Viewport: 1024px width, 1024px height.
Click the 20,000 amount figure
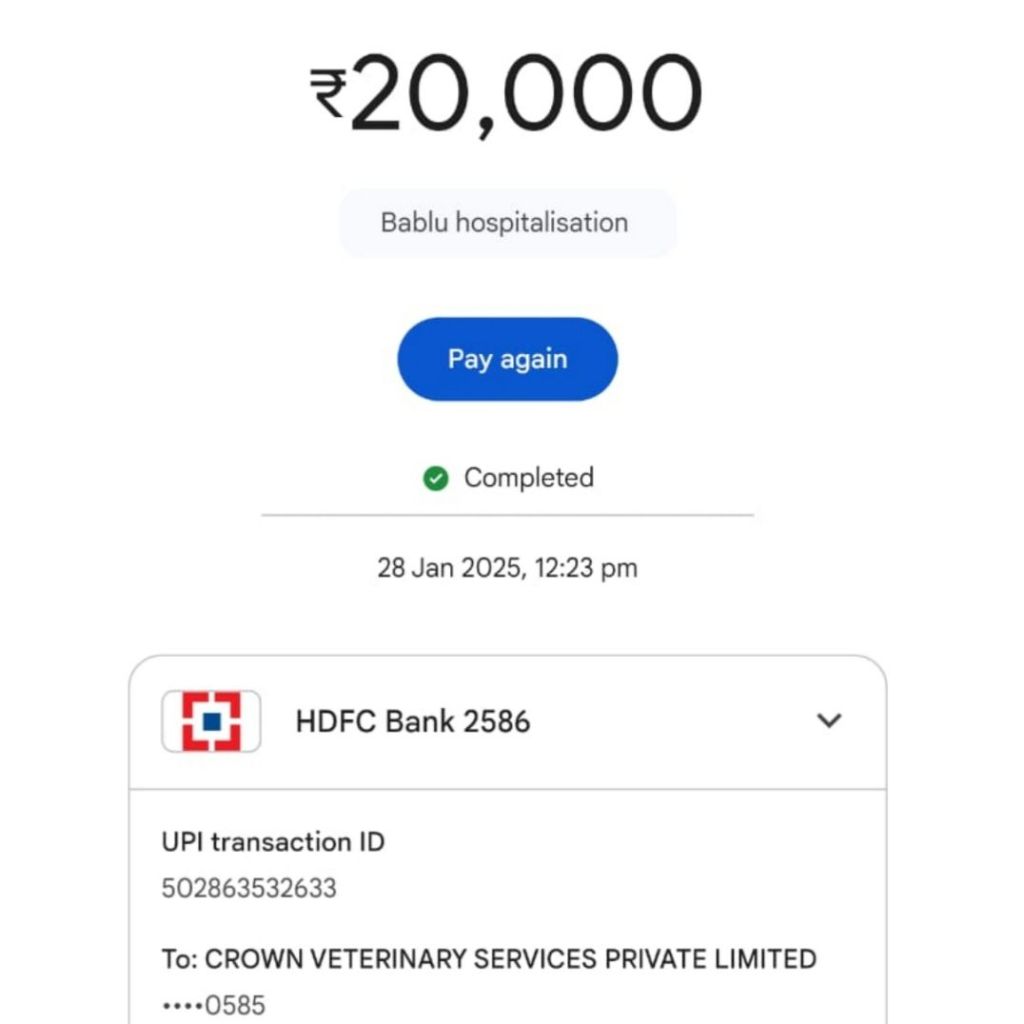pyautogui.click(x=527, y=97)
